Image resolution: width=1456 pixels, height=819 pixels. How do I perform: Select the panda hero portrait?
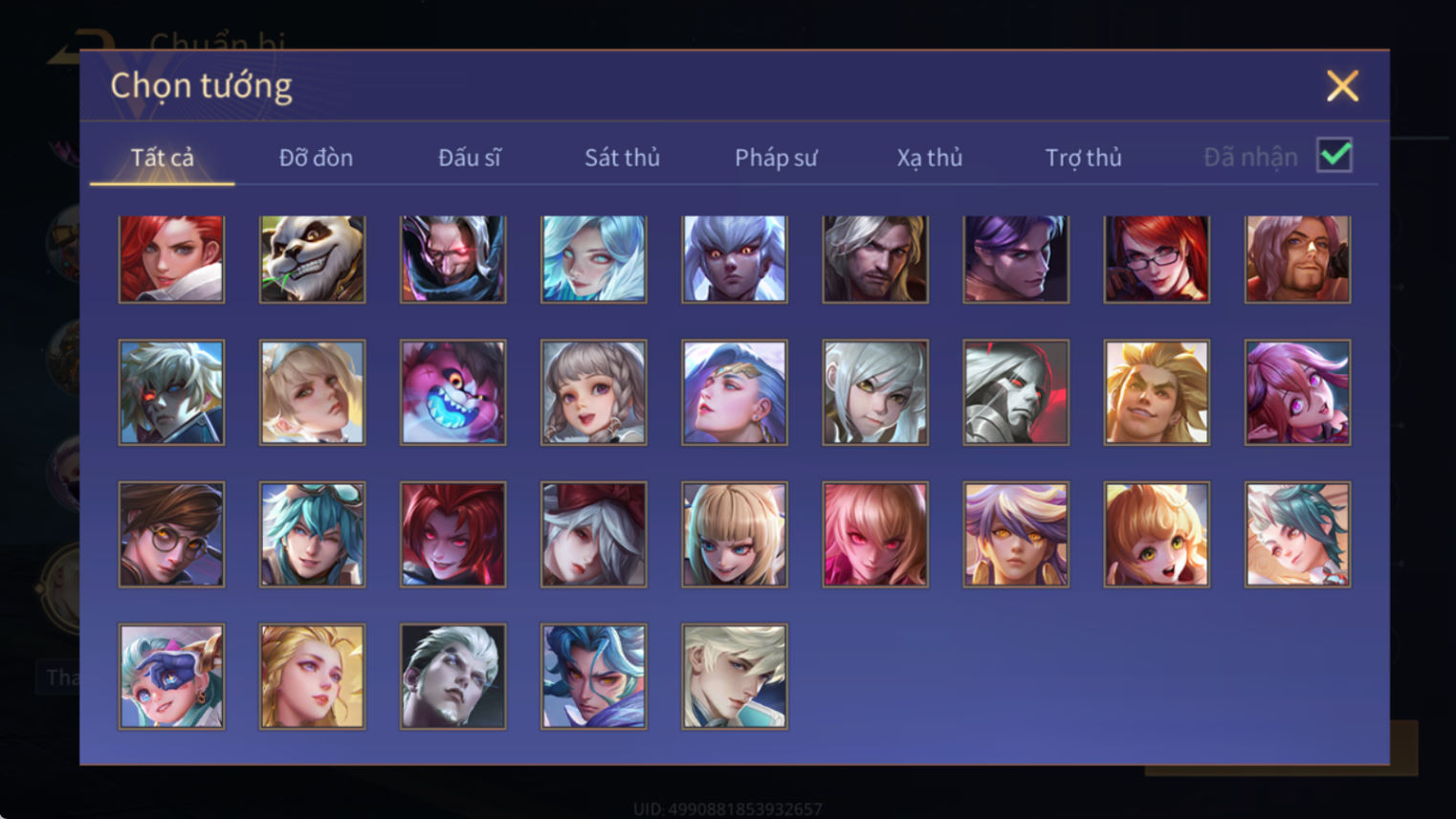[x=312, y=259]
